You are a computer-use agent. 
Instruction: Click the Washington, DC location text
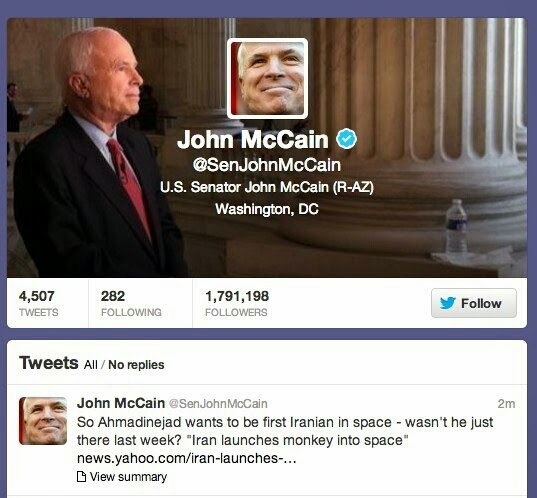[267, 209]
